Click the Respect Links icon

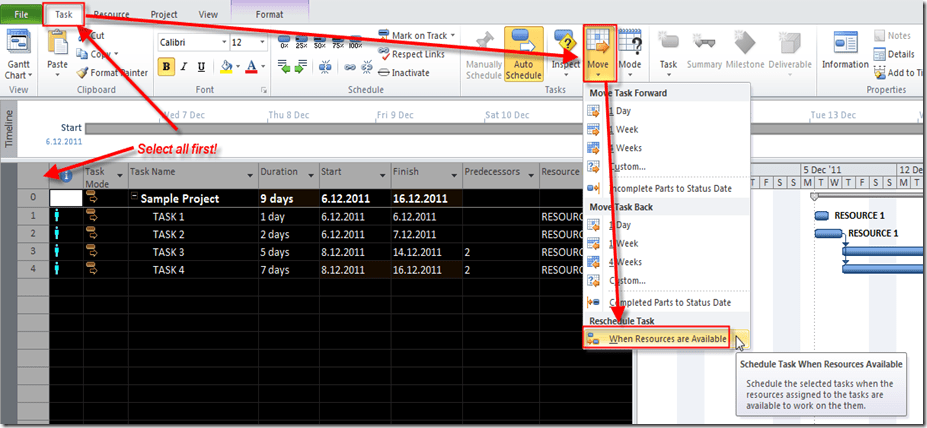coord(384,55)
